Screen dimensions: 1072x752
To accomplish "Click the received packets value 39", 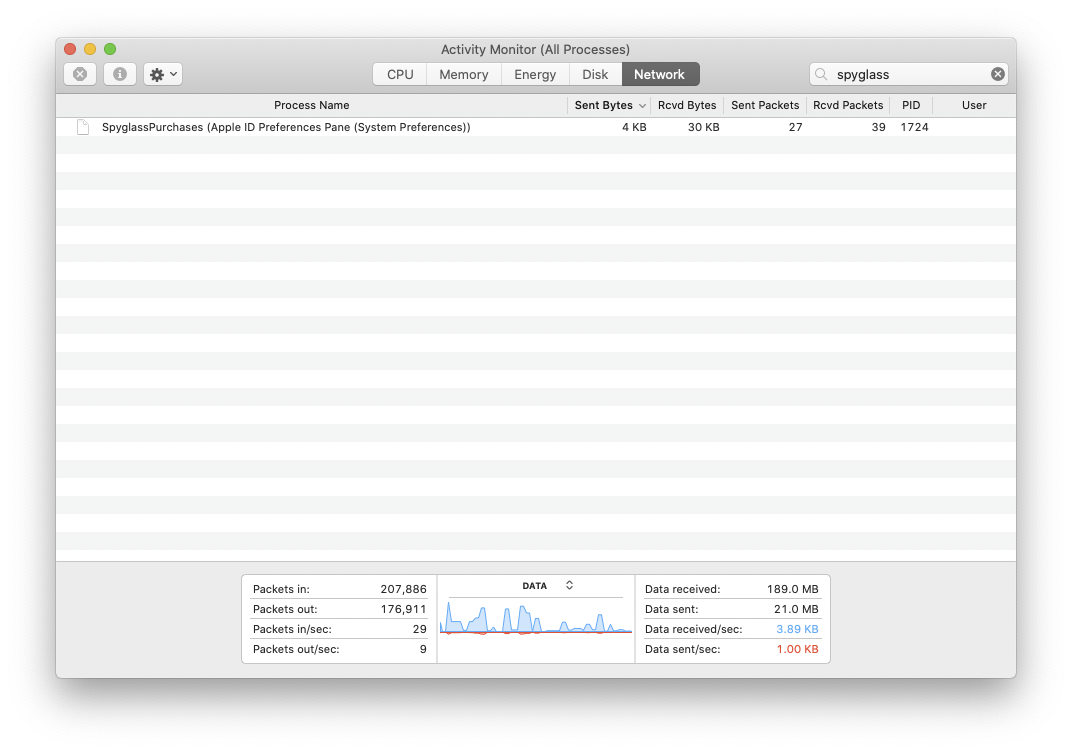I will click(x=879, y=127).
